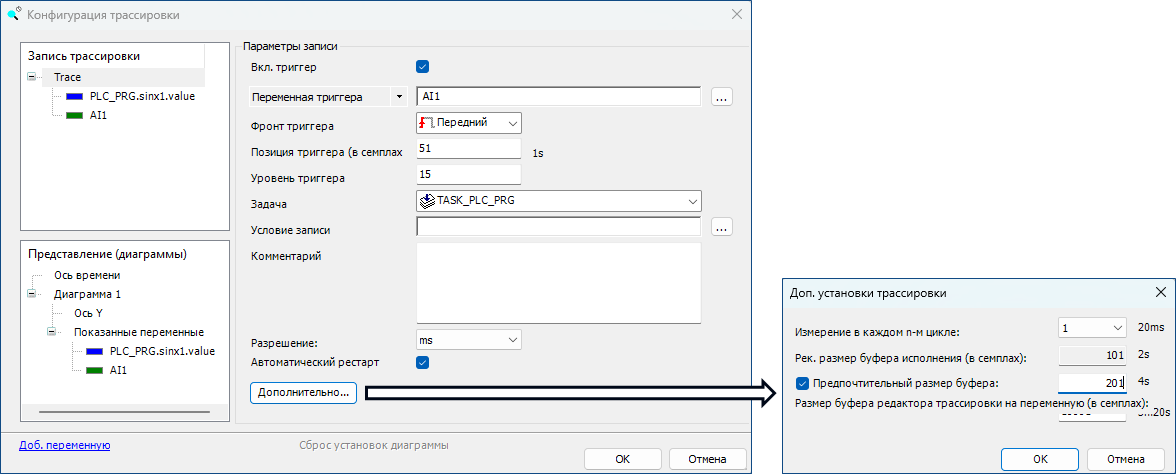Close the additional trace settings dialog
The image size is (1176, 474).
tap(1160, 293)
